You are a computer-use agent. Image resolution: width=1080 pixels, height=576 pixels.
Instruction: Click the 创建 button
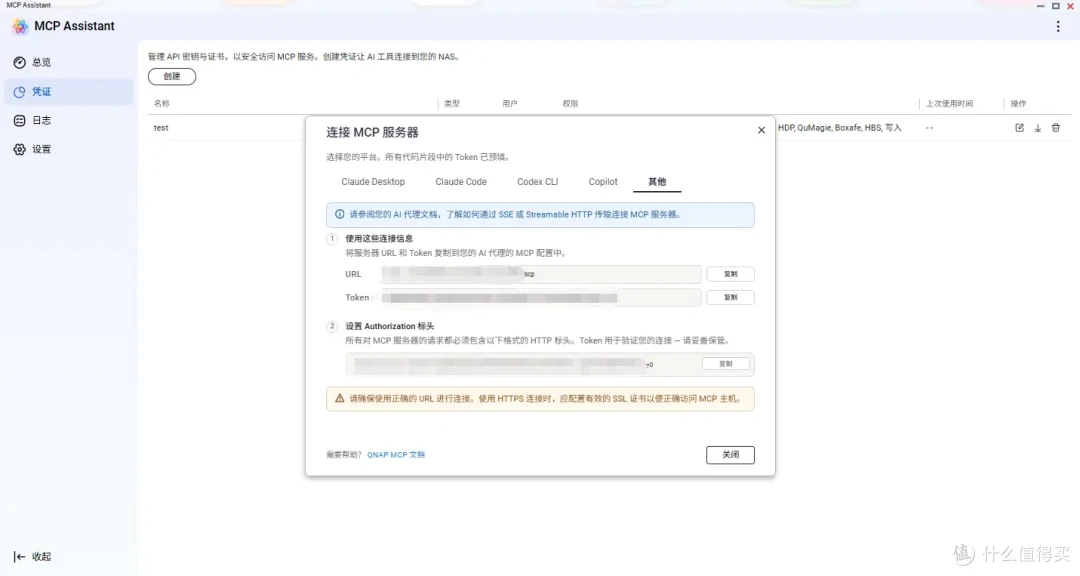pyautogui.click(x=172, y=76)
